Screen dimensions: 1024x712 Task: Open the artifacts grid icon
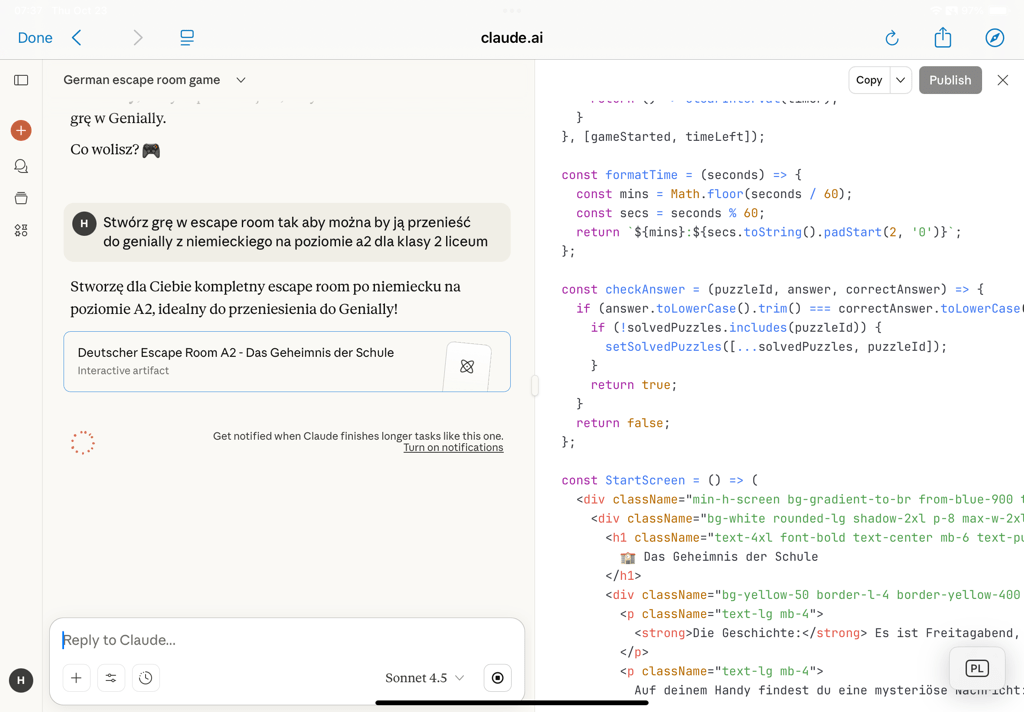coord(21,230)
